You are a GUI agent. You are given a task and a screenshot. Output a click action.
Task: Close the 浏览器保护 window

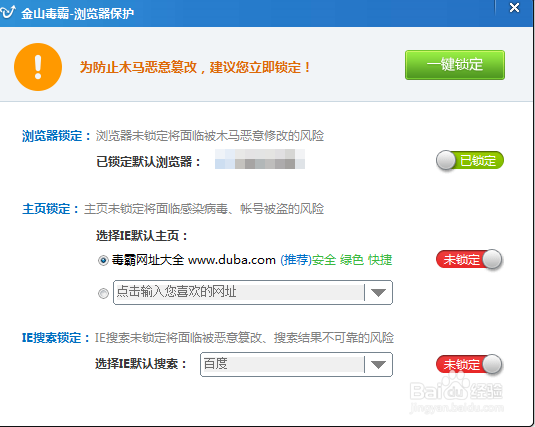click(514, 8)
